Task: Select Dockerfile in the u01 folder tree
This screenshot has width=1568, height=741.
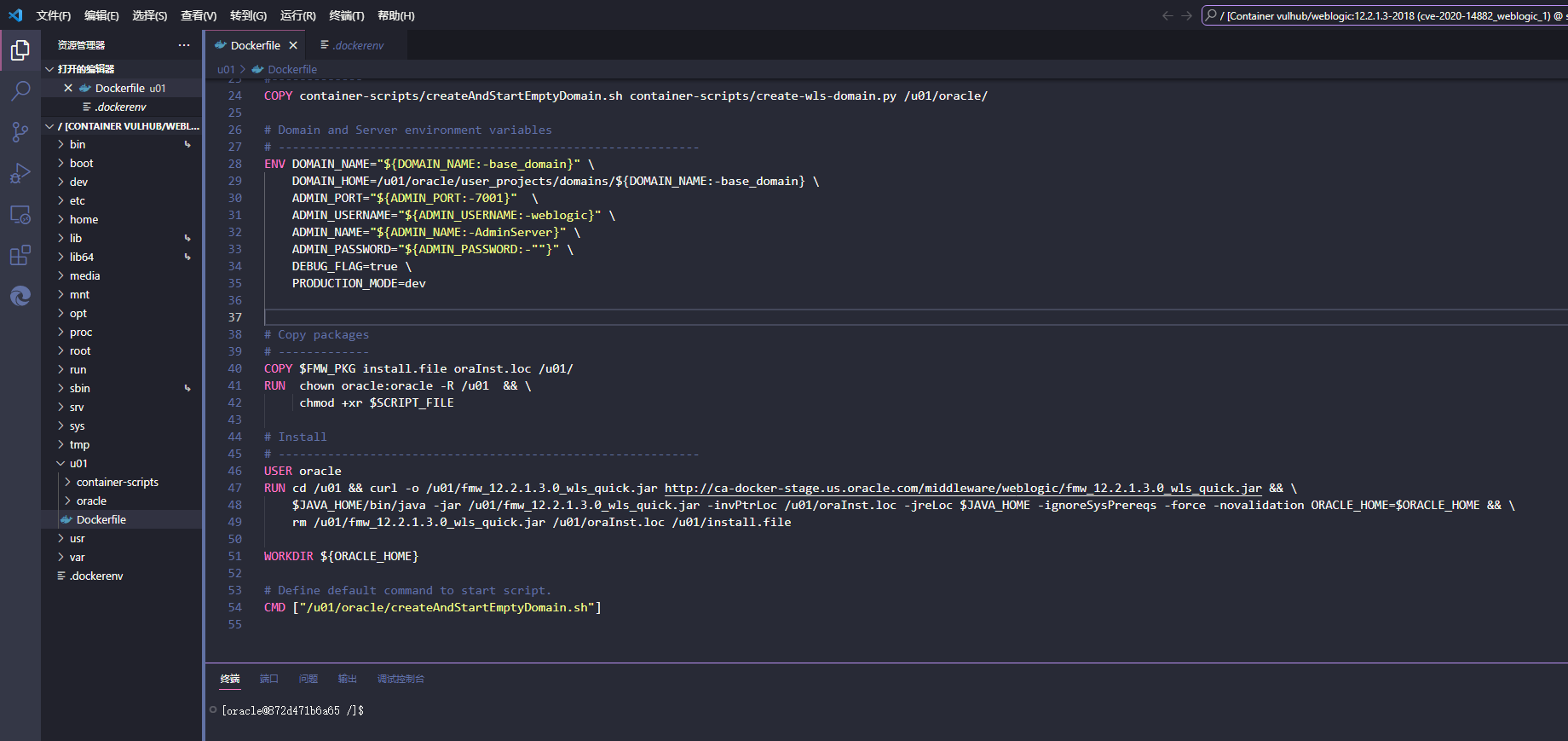Action: coord(121,519)
